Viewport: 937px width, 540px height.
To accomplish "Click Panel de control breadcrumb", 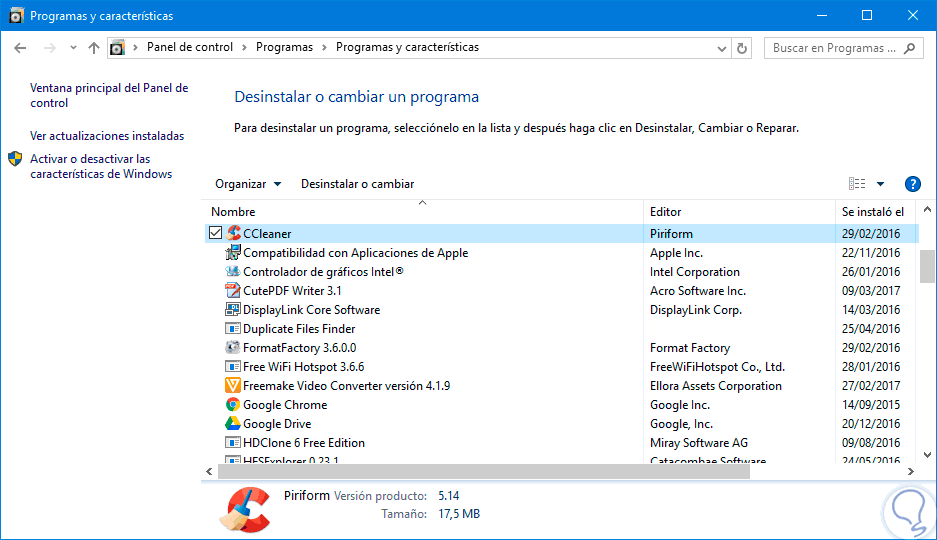I will [x=189, y=47].
